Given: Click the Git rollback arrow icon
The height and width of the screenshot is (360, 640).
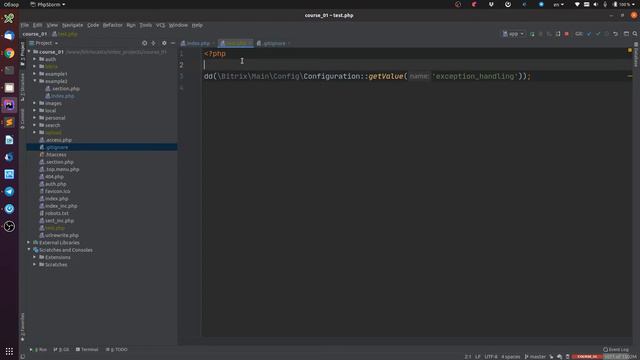Looking at the screenshot, I should 616,34.
